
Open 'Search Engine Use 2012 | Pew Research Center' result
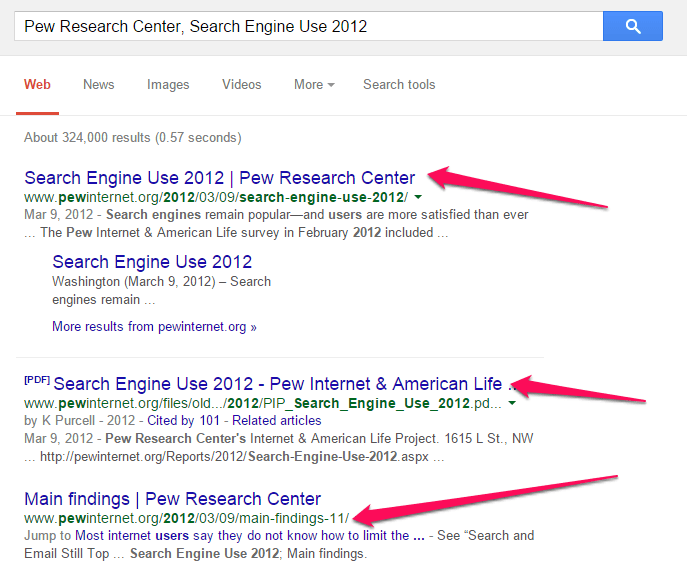tap(219, 178)
